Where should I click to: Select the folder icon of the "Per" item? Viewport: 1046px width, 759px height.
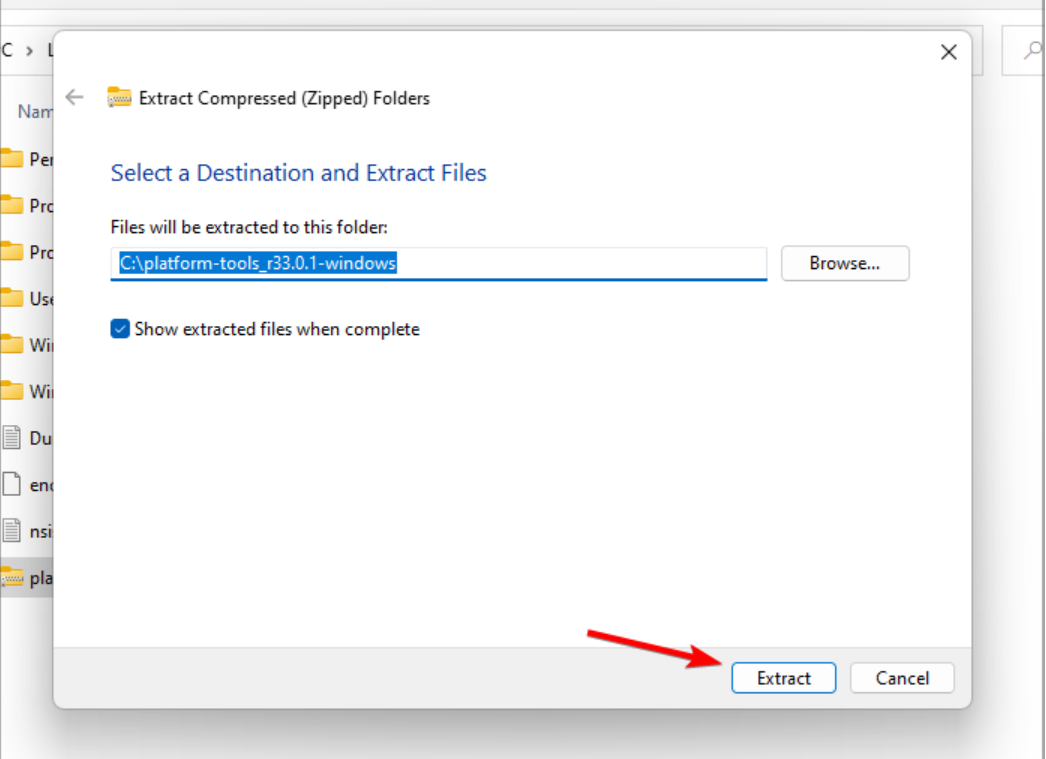(12, 159)
